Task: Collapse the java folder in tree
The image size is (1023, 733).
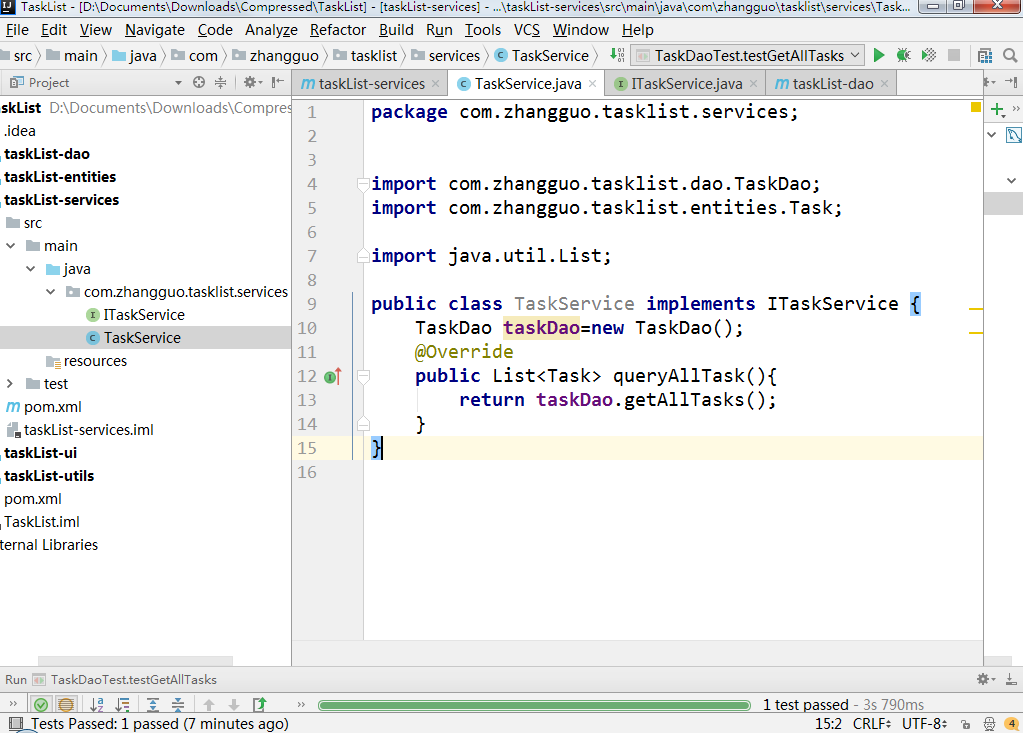Action: [x=31, y=269]
